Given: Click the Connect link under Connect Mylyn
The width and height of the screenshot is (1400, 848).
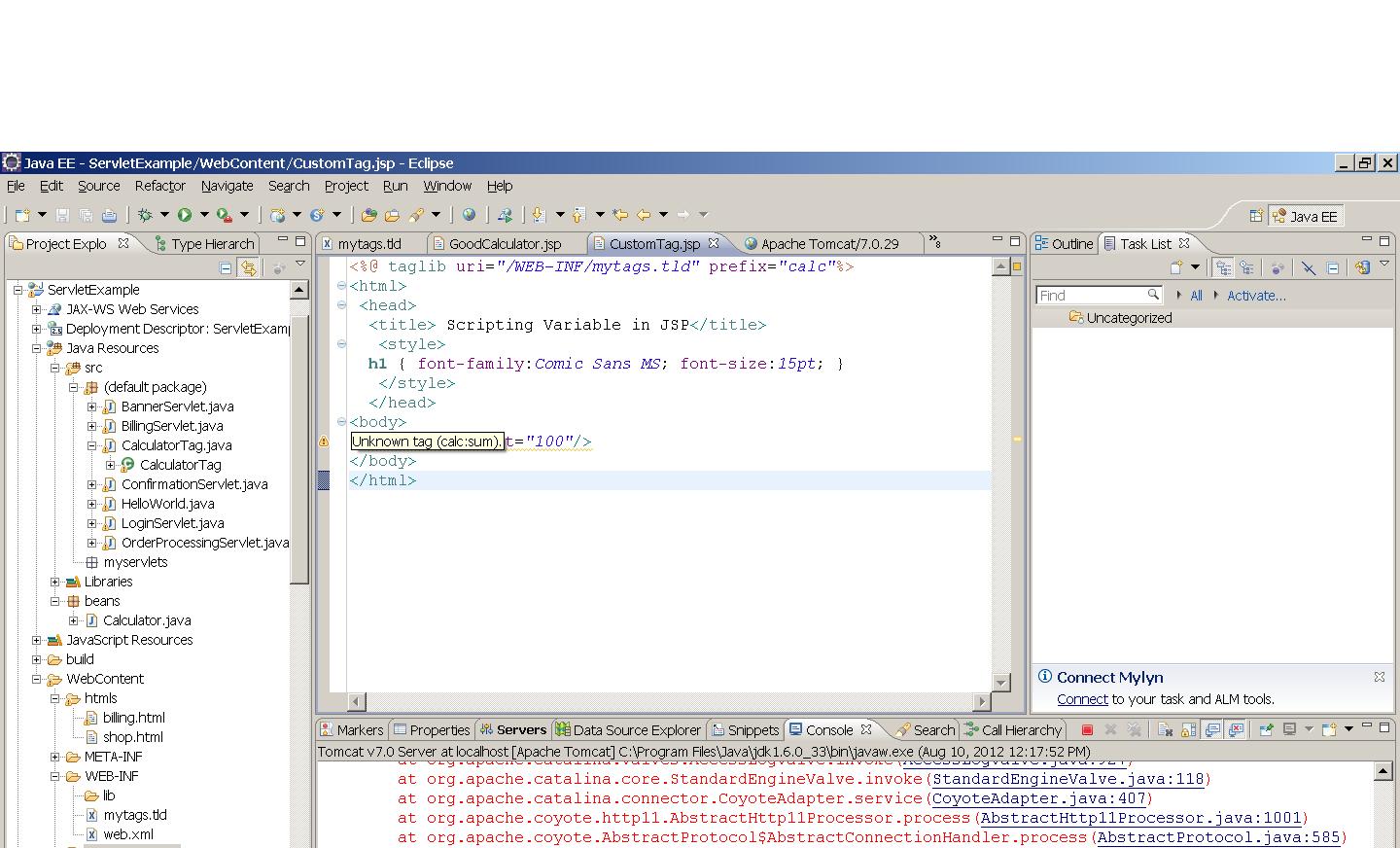Looking at the screenshot, I should coord(1082,698).
